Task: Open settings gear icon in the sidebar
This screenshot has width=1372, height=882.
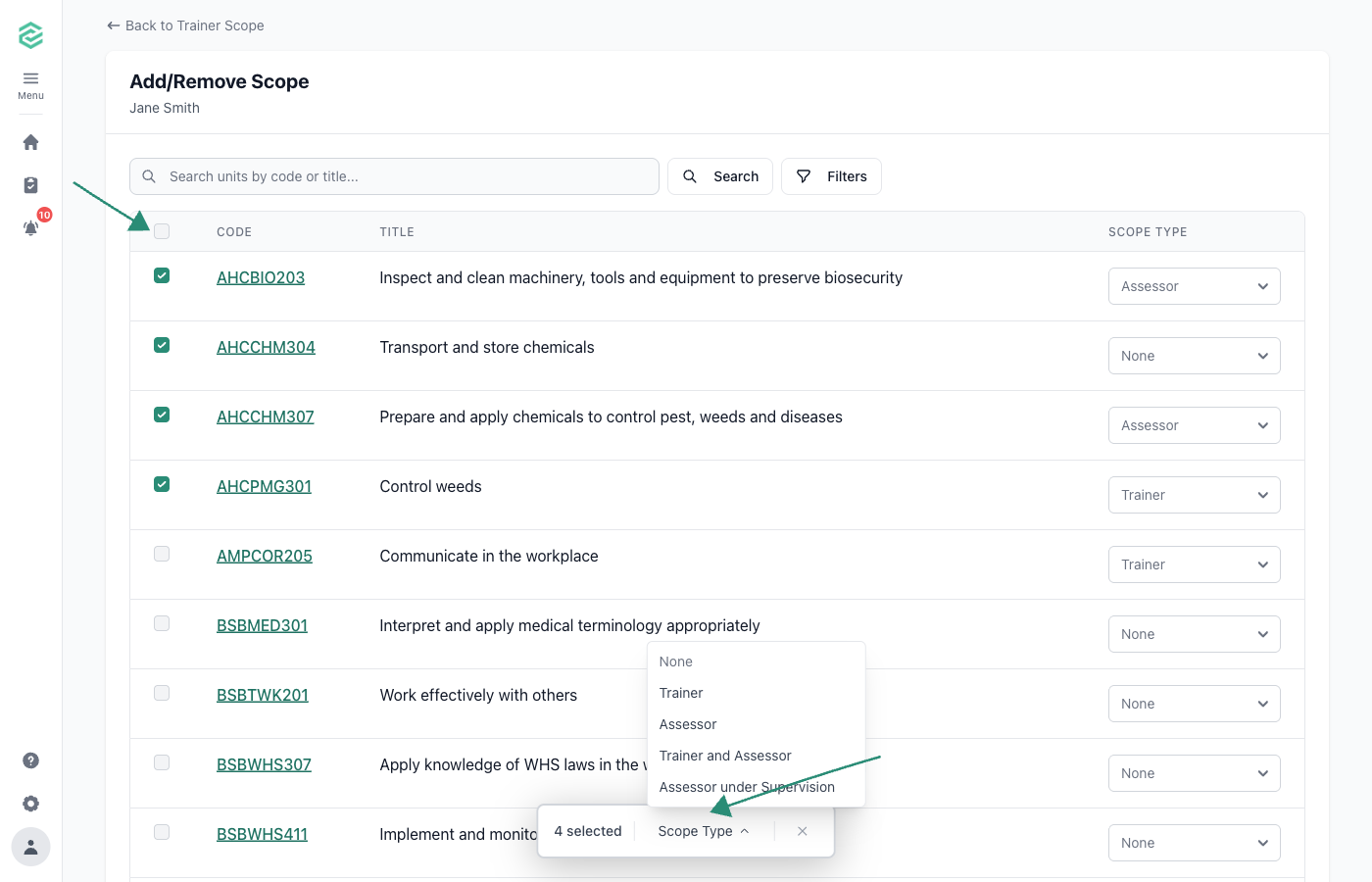Action: [30, 804]
